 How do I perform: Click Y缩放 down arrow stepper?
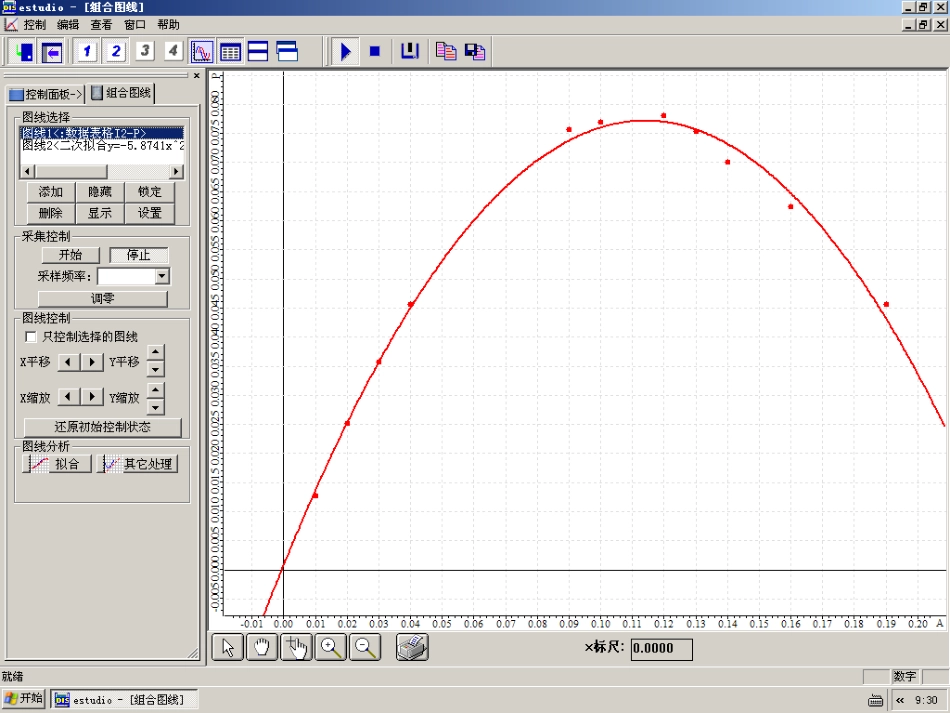[x=155, y=407]
